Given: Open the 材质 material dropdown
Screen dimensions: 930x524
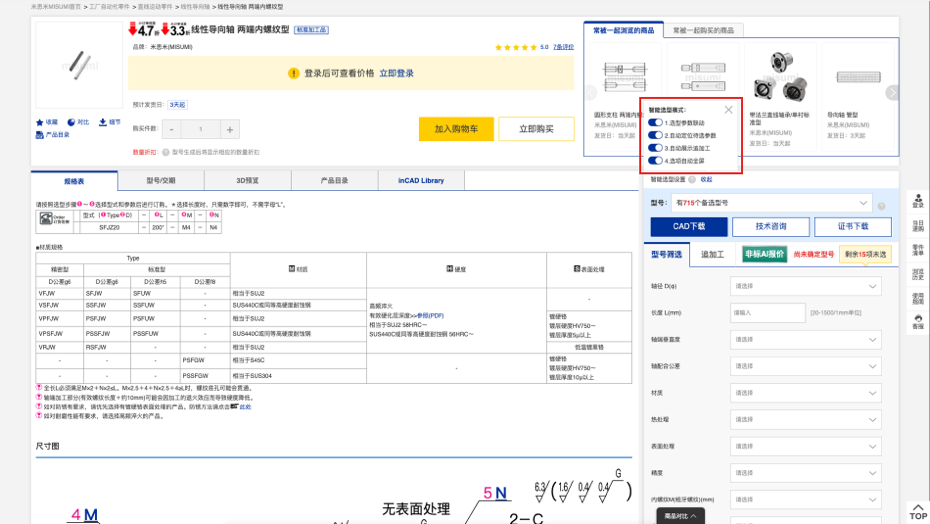Looking at the screenshot, I should (x=806, y=393).
